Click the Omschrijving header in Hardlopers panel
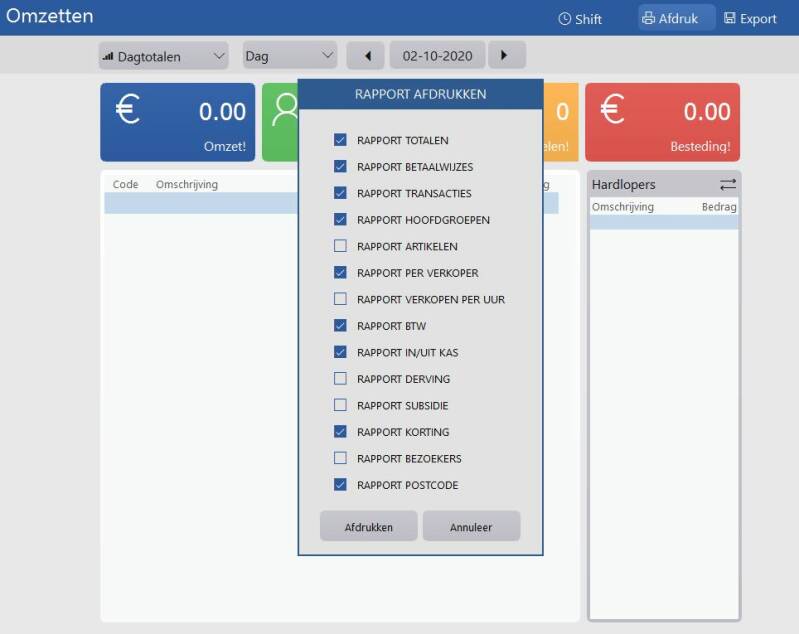Image resolution: width=799 pixels, height=634 pixels. coord(623,207)
